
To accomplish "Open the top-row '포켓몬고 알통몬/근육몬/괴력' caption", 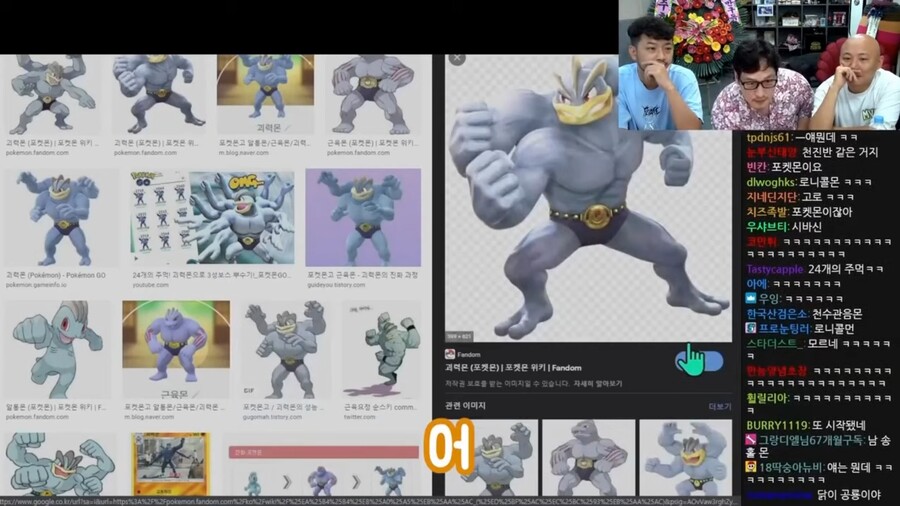I will pyautogui.click(x=265, y=143).
